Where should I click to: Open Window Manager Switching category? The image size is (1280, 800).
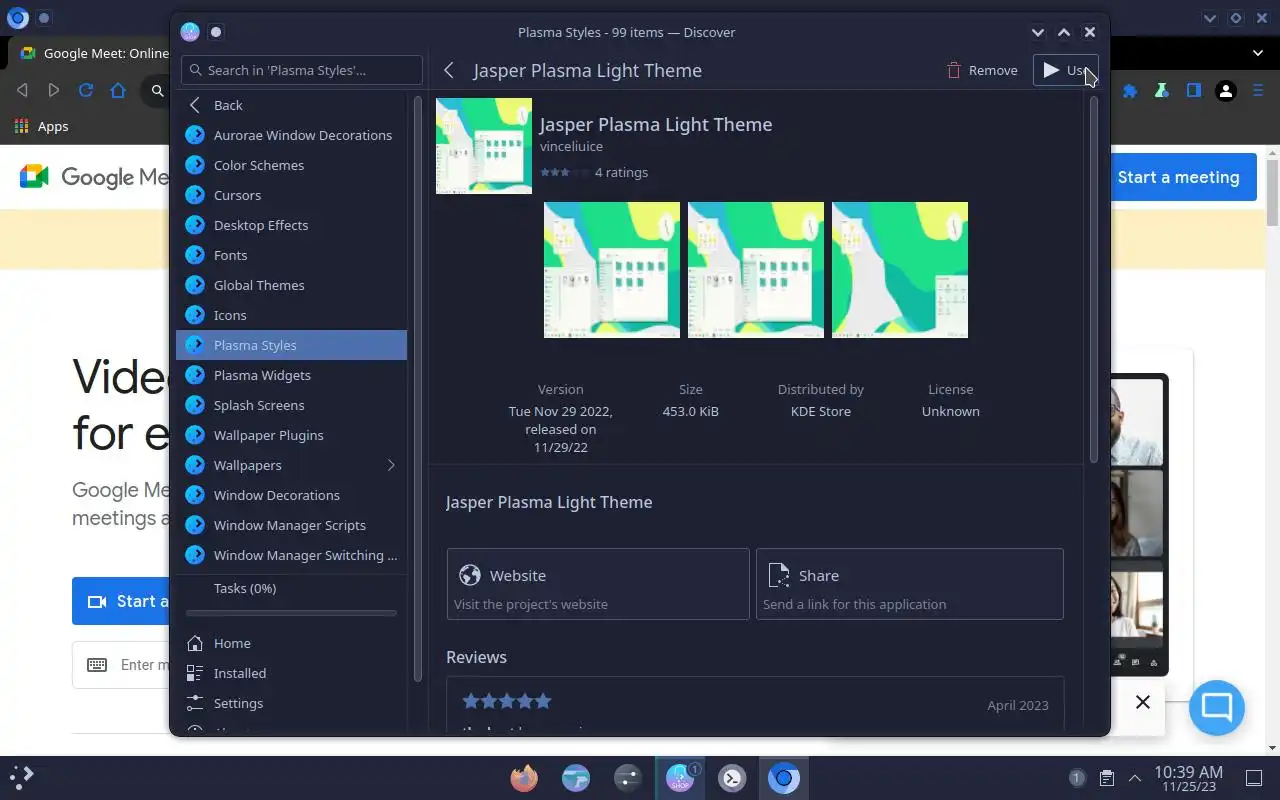tap(291, 555)
